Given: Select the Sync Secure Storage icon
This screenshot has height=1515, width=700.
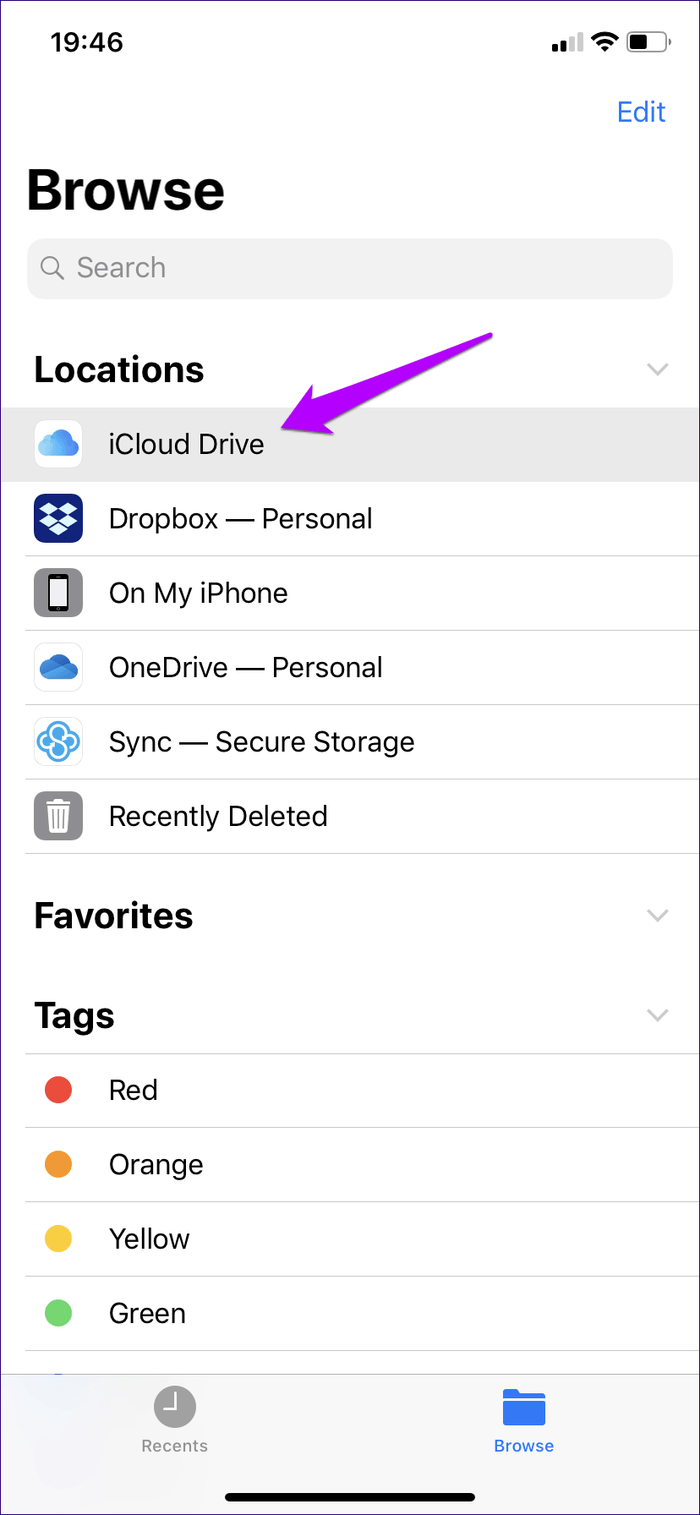Looking at the screenshot, I should (58, 741).
